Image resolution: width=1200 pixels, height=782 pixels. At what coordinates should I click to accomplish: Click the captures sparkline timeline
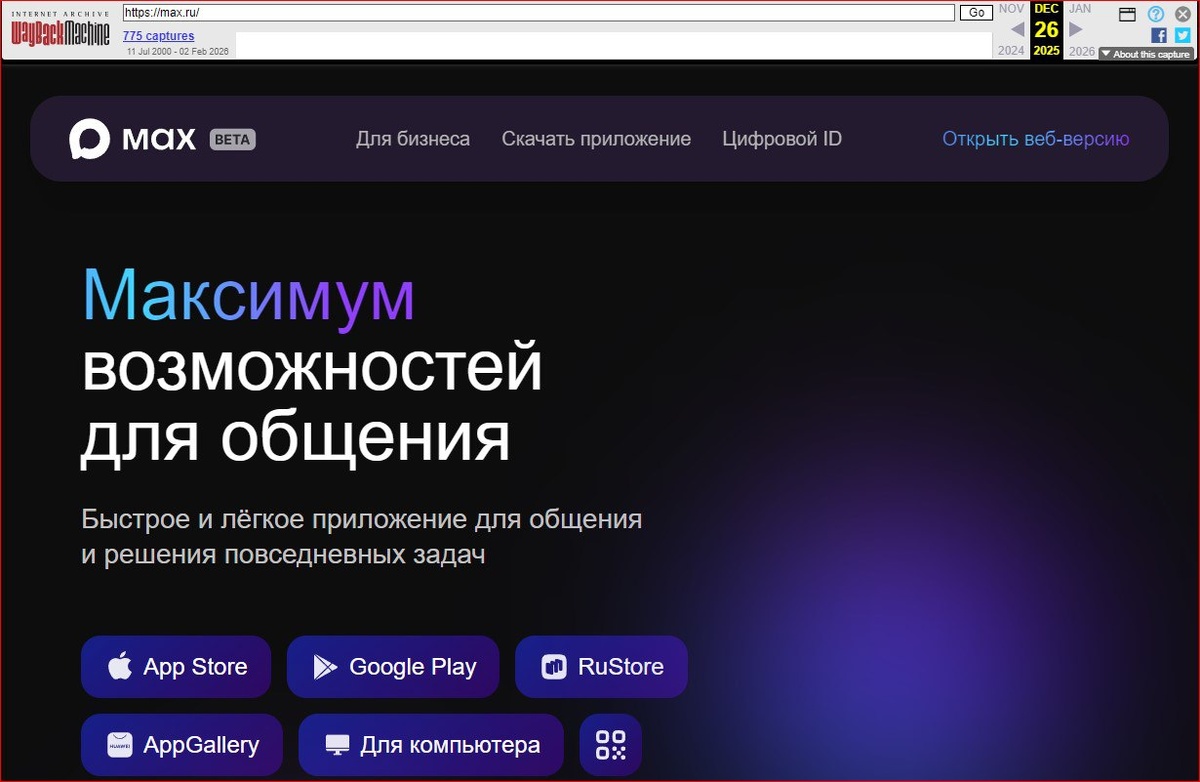(x=614, y=45)
